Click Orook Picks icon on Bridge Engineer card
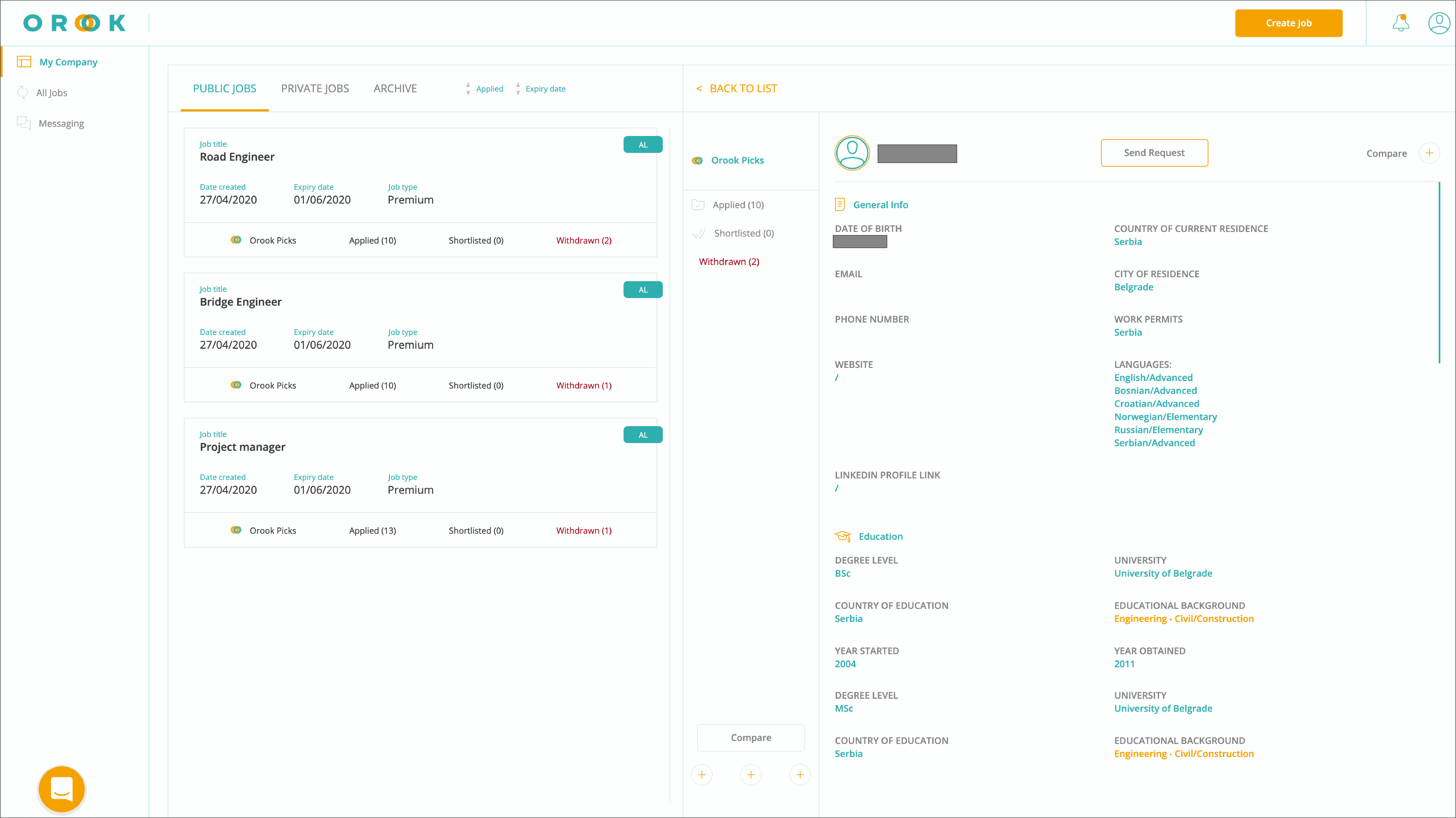1456x818 pixels. point(236,385)
